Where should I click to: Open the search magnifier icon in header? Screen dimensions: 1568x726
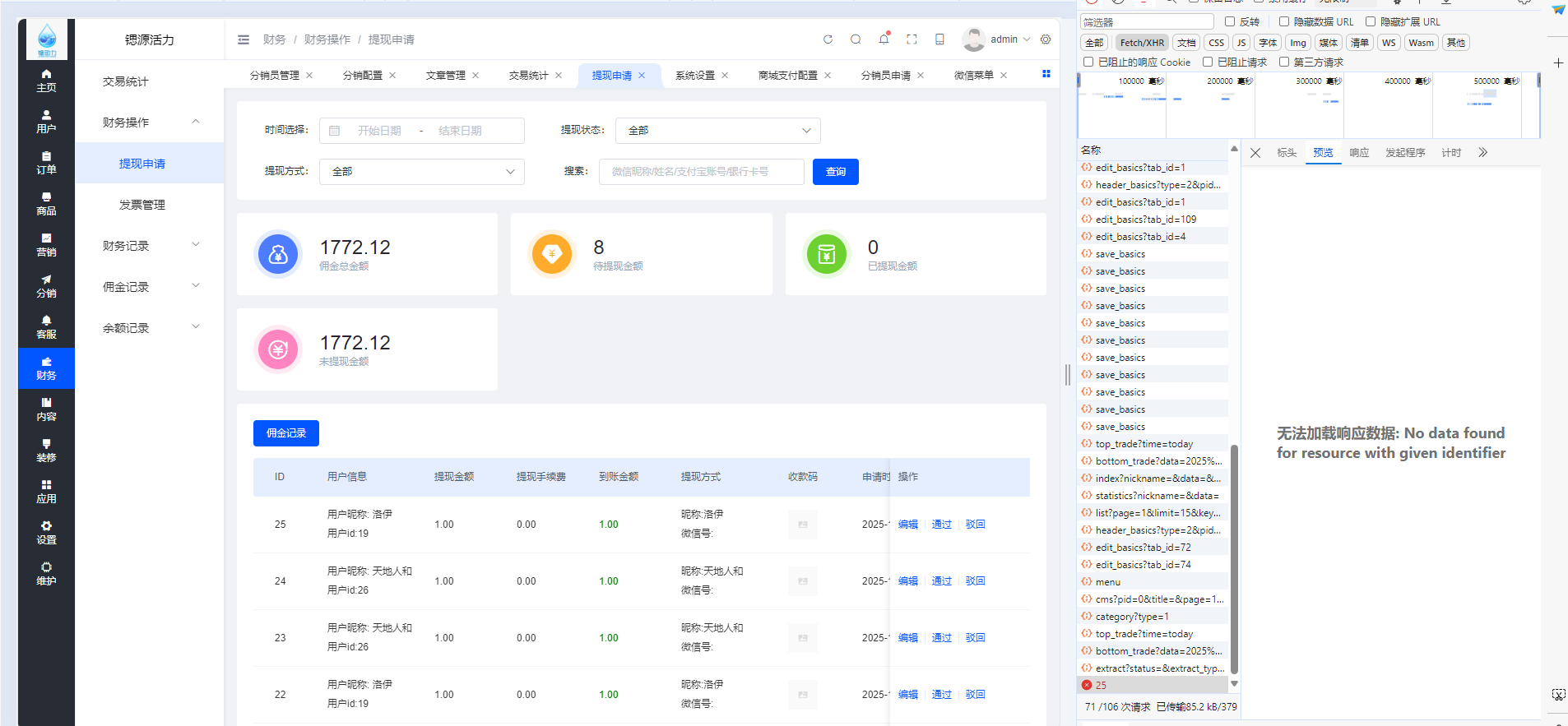[x=856, y=39]
